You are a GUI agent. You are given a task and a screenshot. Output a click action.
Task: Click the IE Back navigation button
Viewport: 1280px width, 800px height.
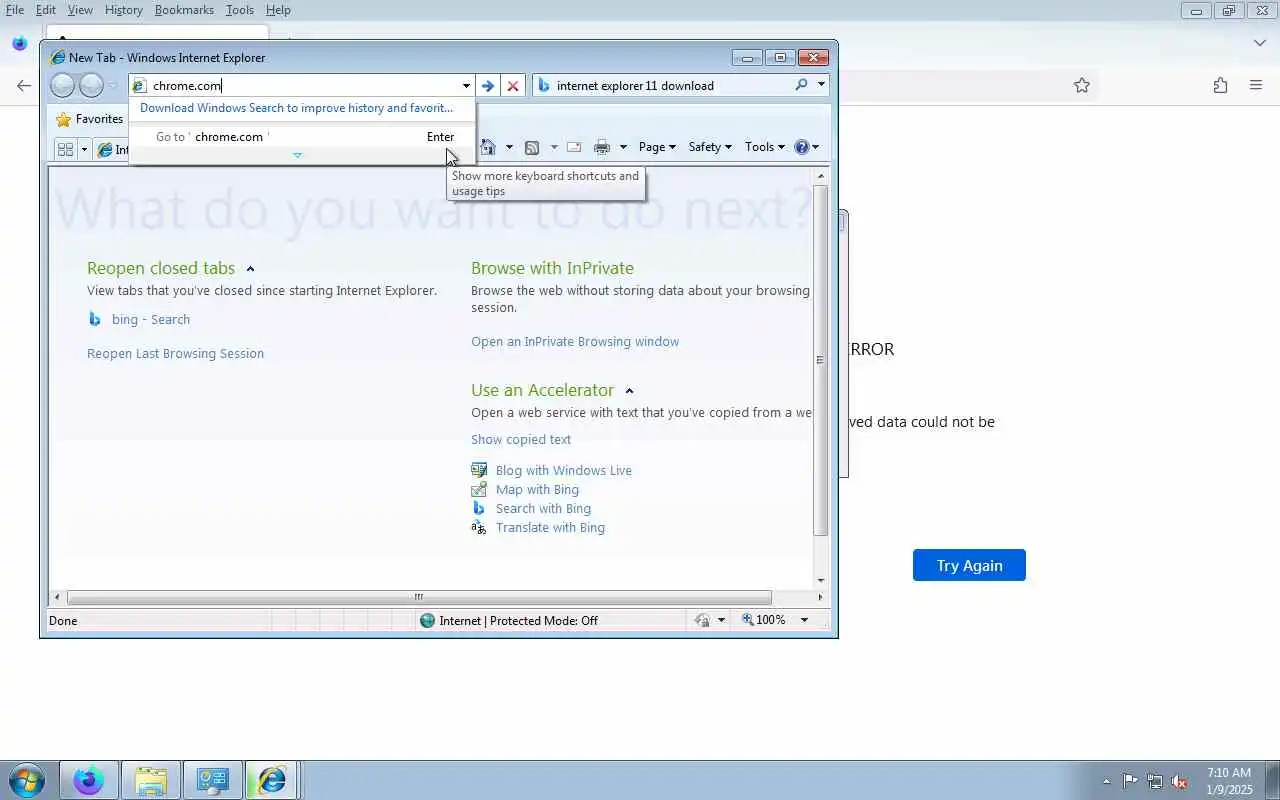click(x=62, y=86)
